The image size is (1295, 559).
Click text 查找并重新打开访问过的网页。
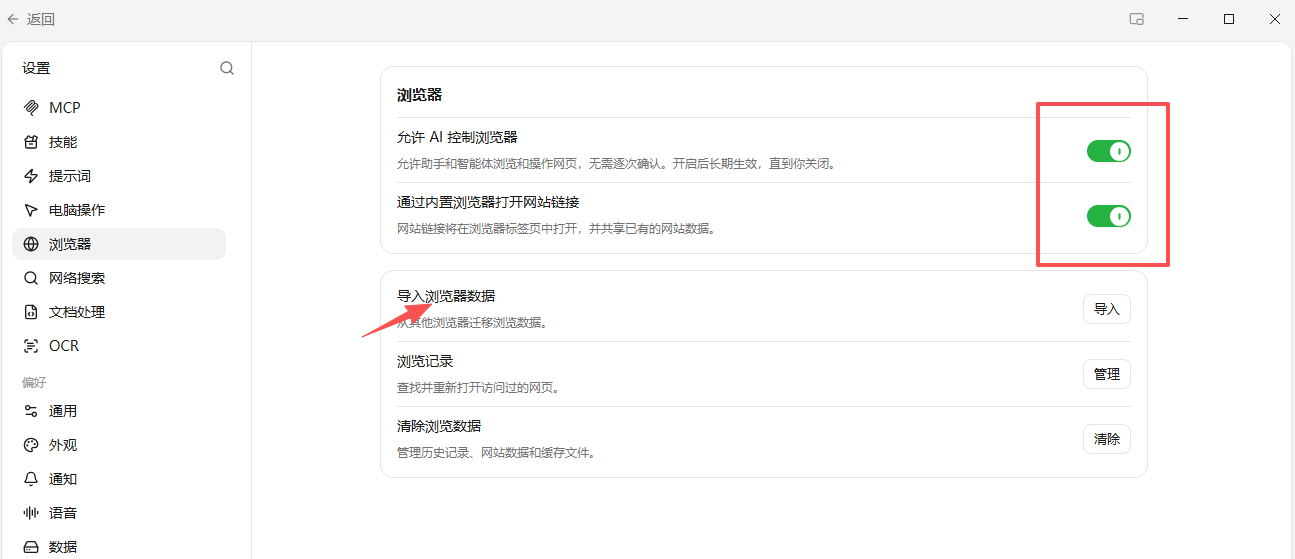pos(478,387)
